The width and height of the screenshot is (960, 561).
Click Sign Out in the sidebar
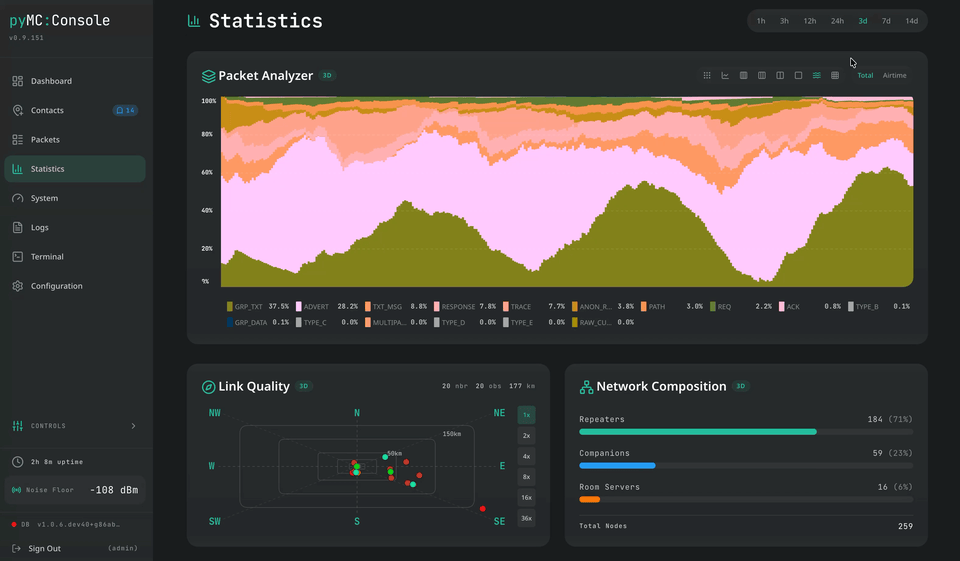pyautogui.click(x=44, y=548)
